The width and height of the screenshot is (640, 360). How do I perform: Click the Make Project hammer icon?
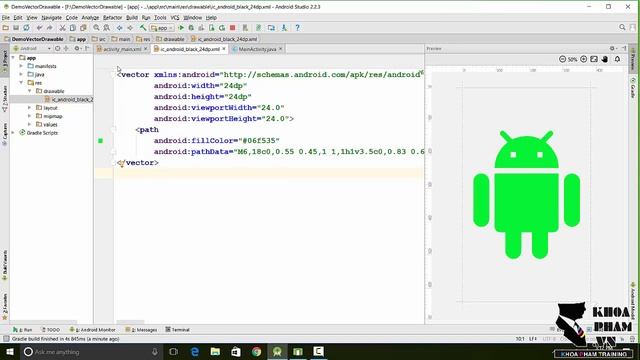pos(143,28)
